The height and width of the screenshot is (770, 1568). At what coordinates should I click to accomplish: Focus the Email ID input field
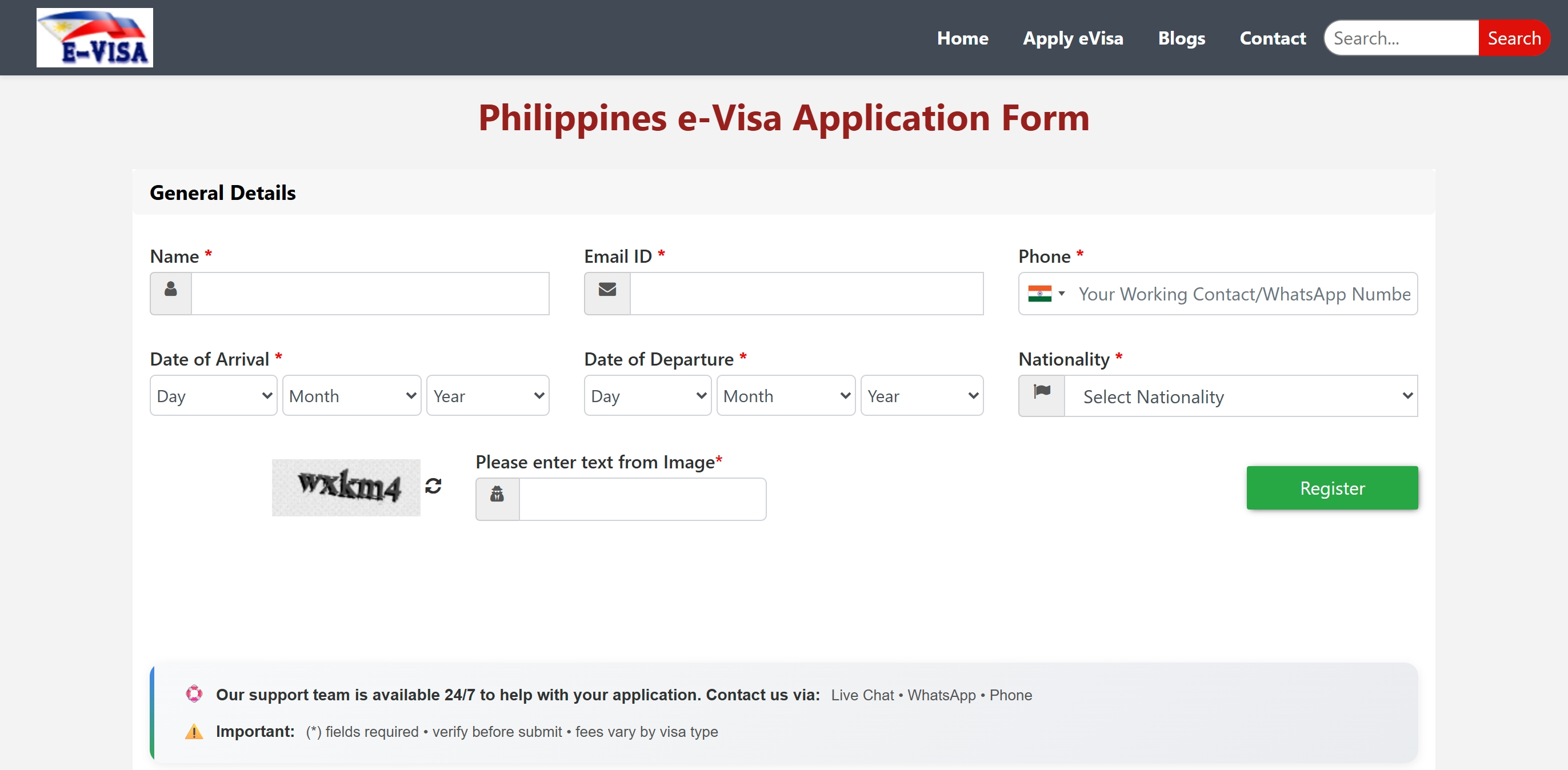[806, 294]
